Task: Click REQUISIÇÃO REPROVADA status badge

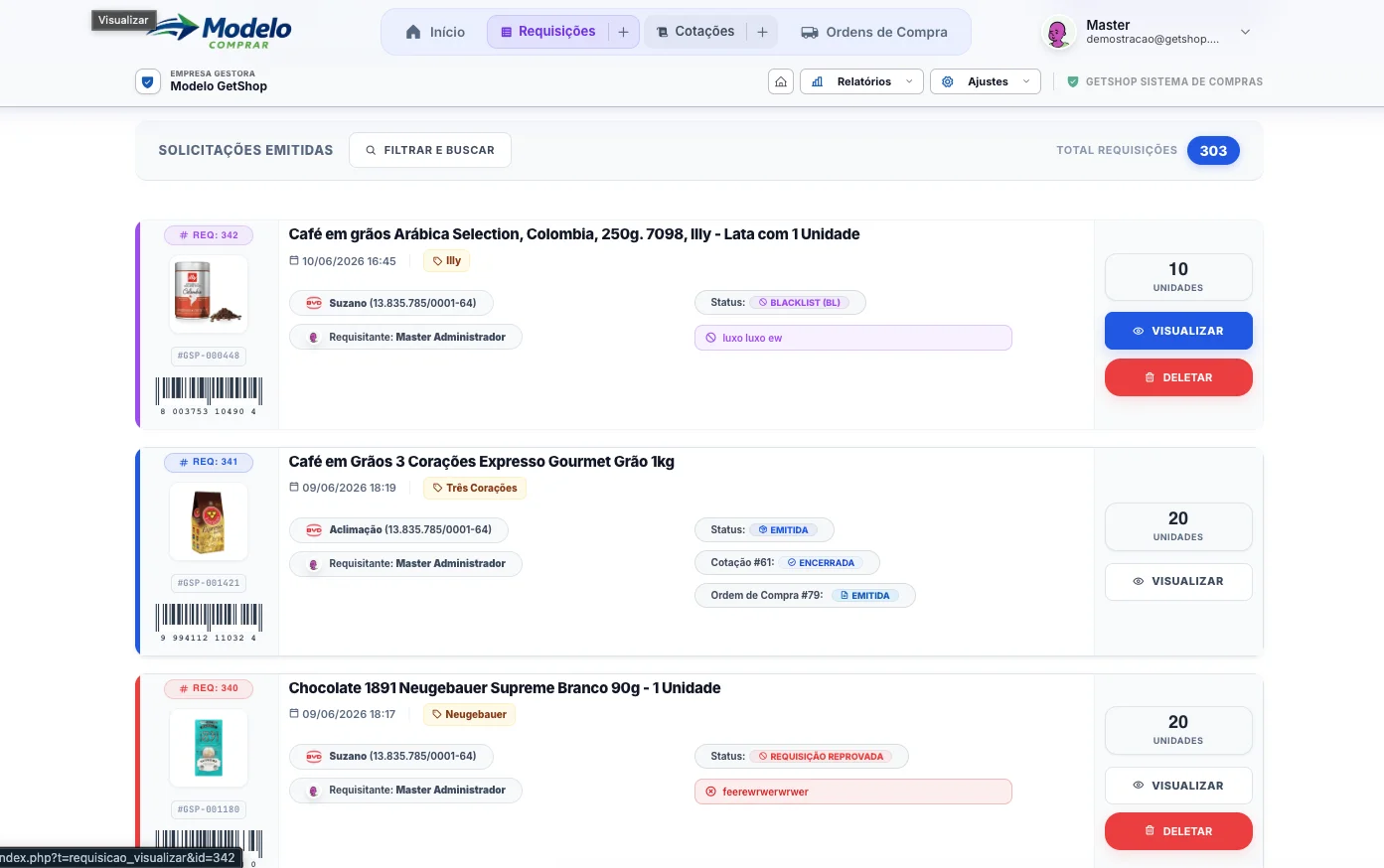Action: point(820,757)
